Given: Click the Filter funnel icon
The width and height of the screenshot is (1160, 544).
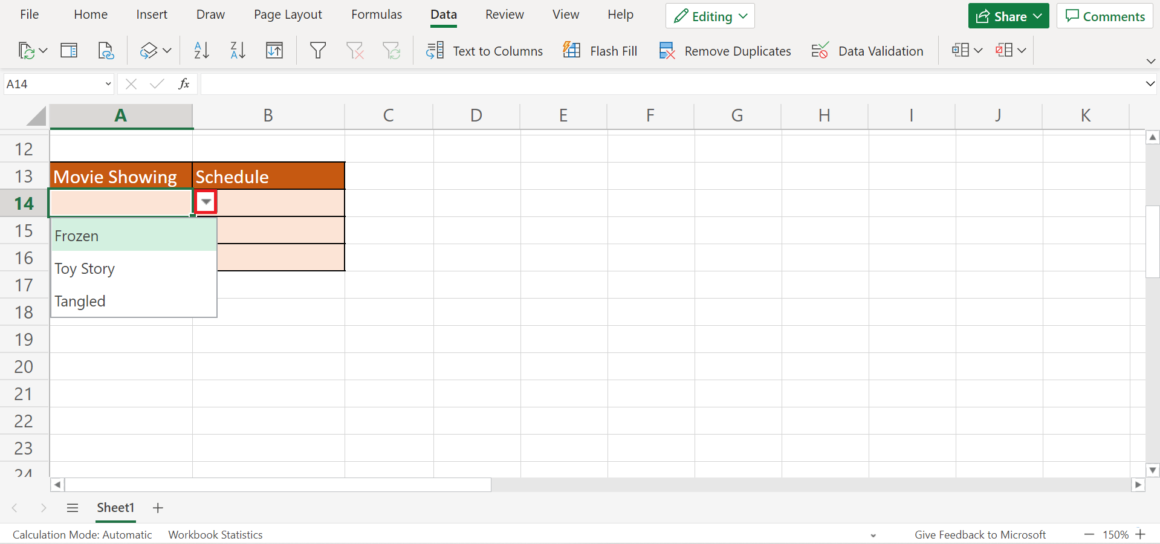Looking at the screenshot, I should 318,50.
